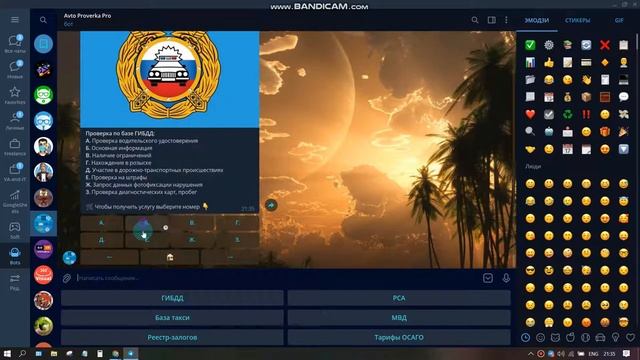Choose inline option Ж
This screenshot has width=640, height=360.
pos(192,240)
